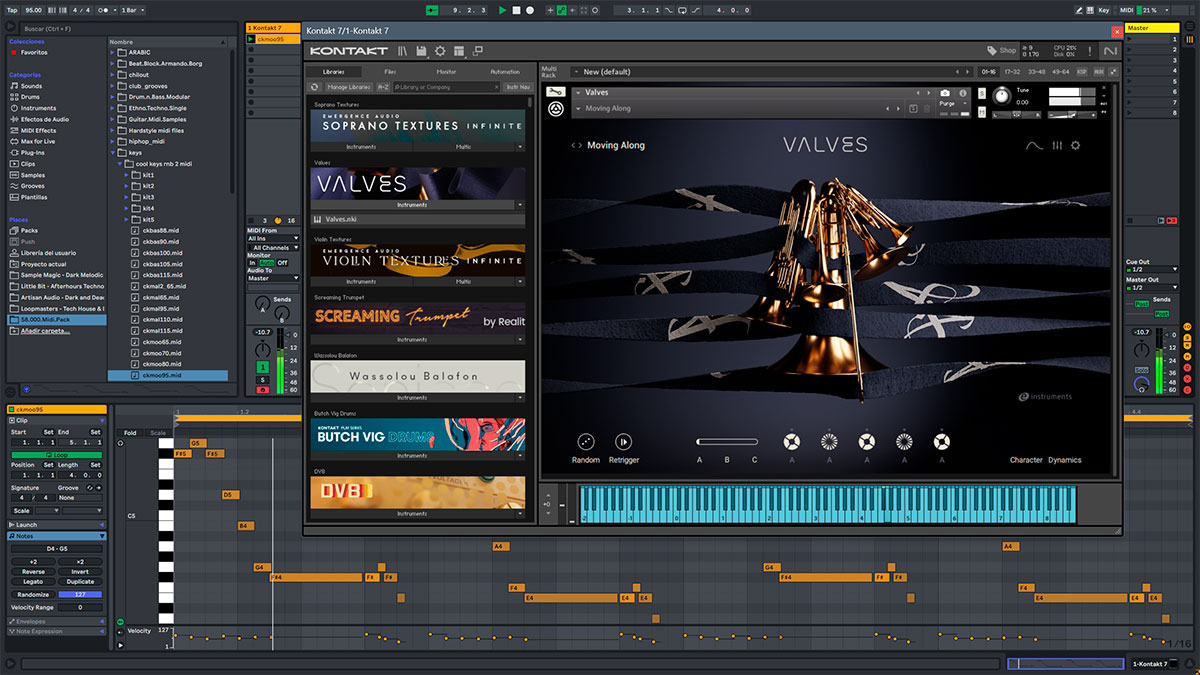Switch to the Libraries tab in Kontakt
The height and width of the screenshot is (675, 1200).
[x=333, y=72]
